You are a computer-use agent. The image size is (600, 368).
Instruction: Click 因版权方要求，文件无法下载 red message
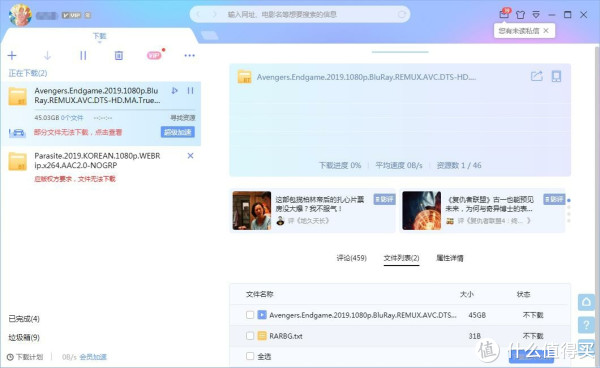click(x=75, y=179)
